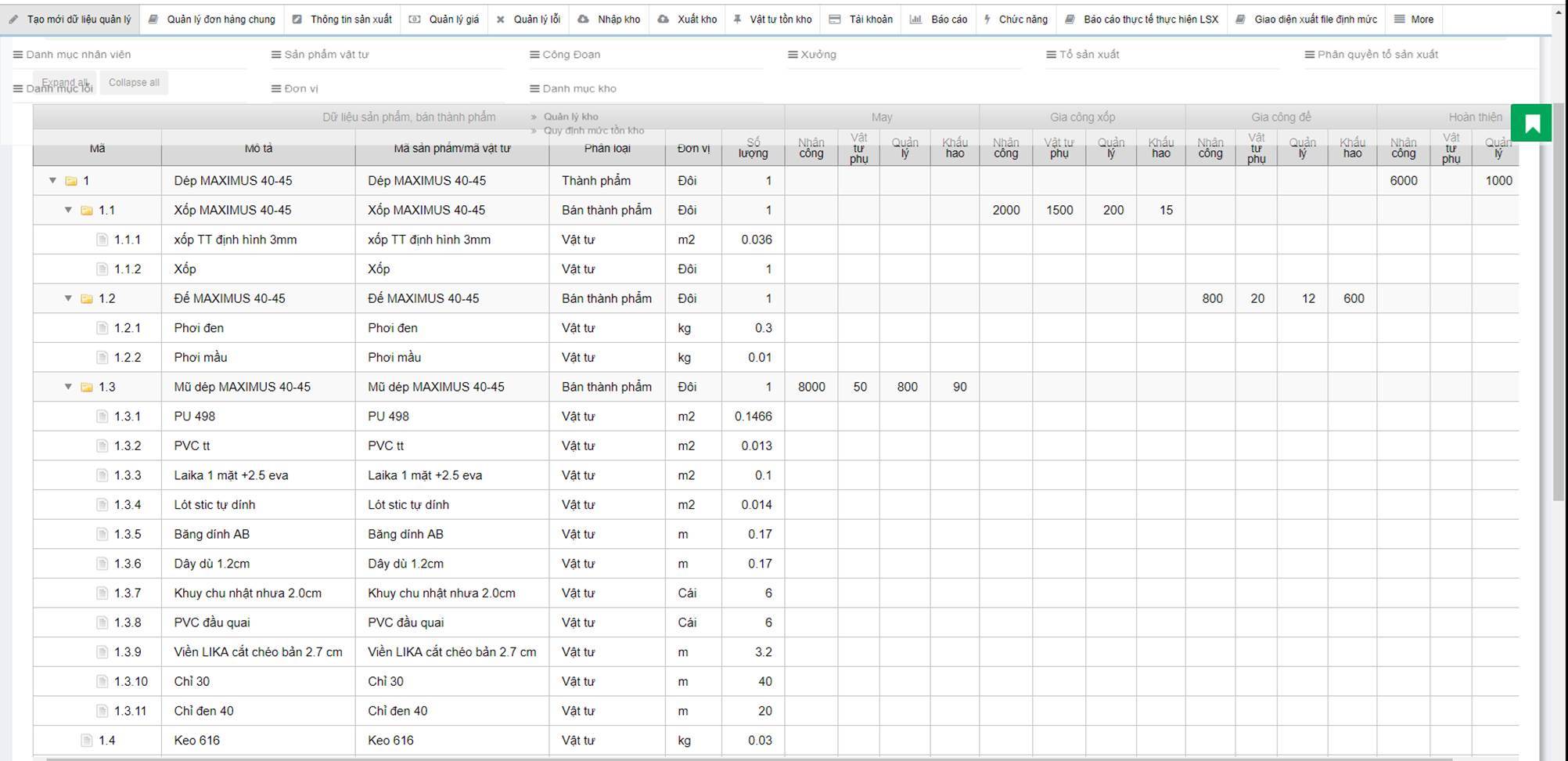Click the card icon on Tài khoản
Image resolution: width=1568 pixels, height=761 pixels.
[x=835, y=20]
